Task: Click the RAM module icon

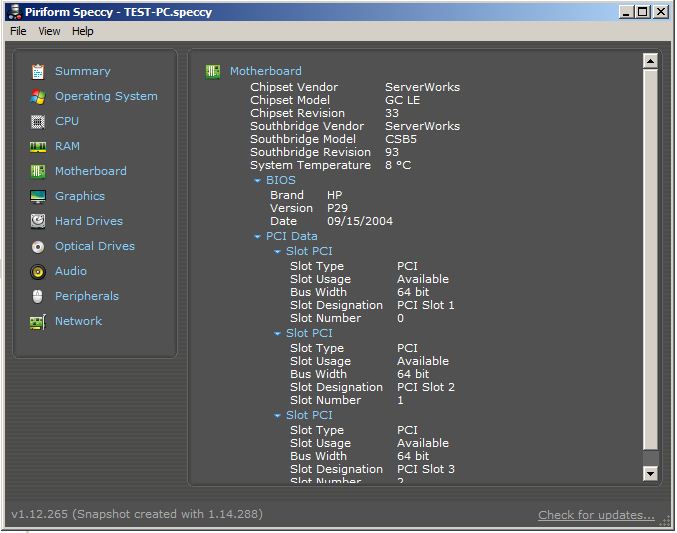Action: pos(38,147)
